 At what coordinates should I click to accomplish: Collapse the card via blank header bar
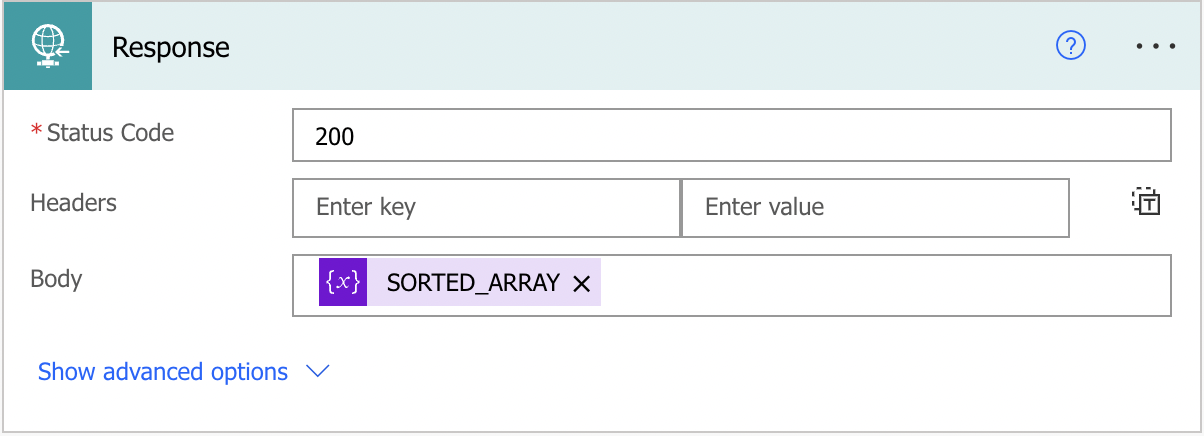[640, 46]
